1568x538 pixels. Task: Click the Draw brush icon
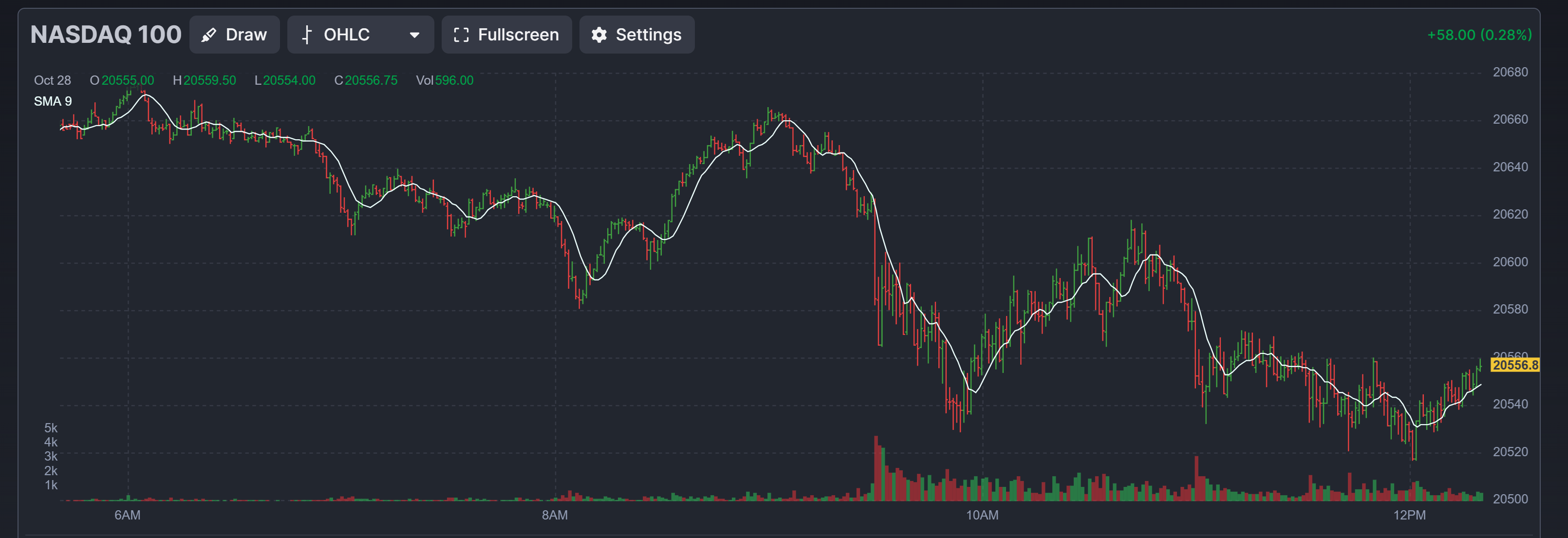209,35
